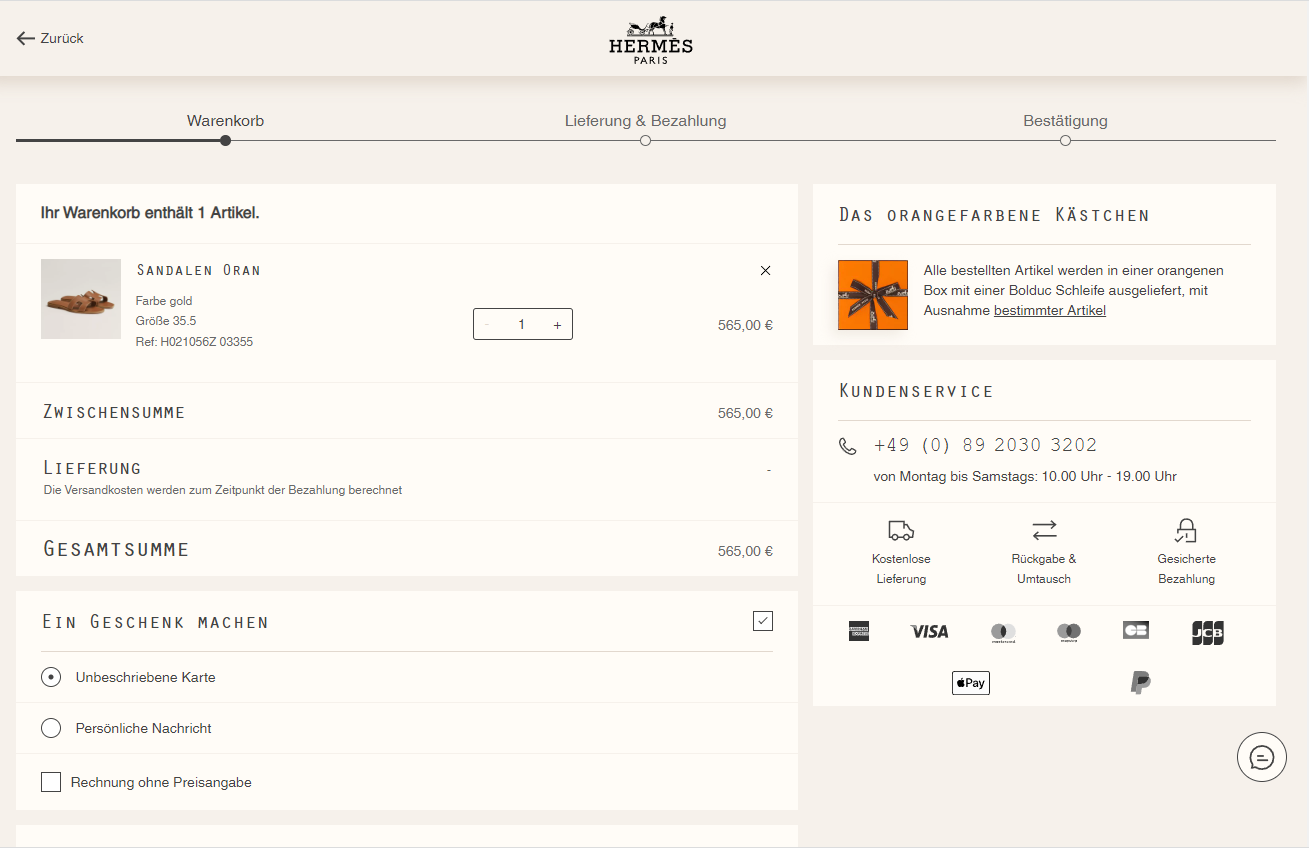1309x849 pixels.
Task: Click the Kostenlose Lieferung truck icon
Action: (901, 530)
